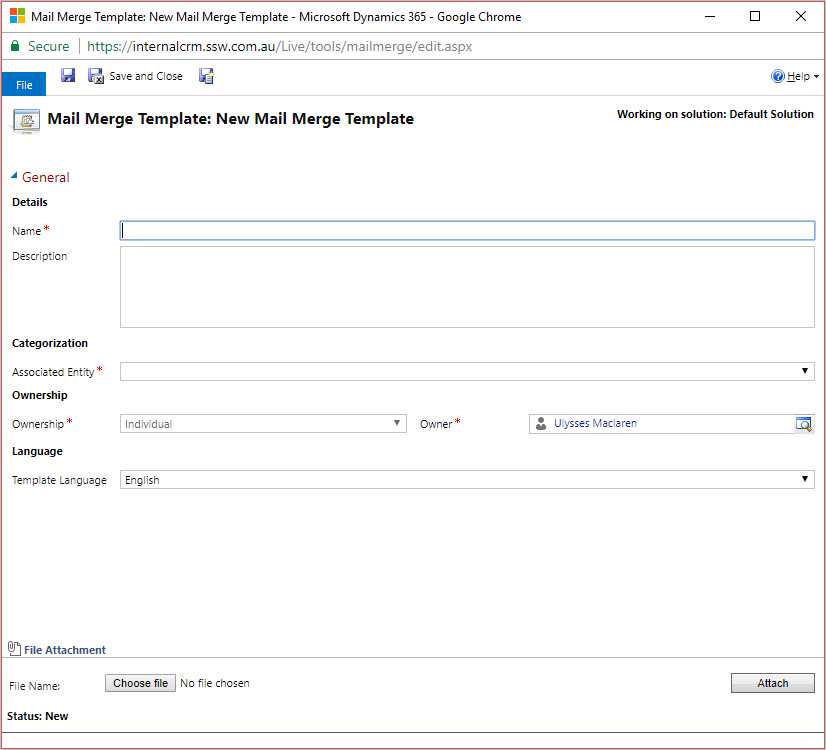Click inside the Description text area
The height and width of the screenshot is (750, 826).
(x=467, y=287)
